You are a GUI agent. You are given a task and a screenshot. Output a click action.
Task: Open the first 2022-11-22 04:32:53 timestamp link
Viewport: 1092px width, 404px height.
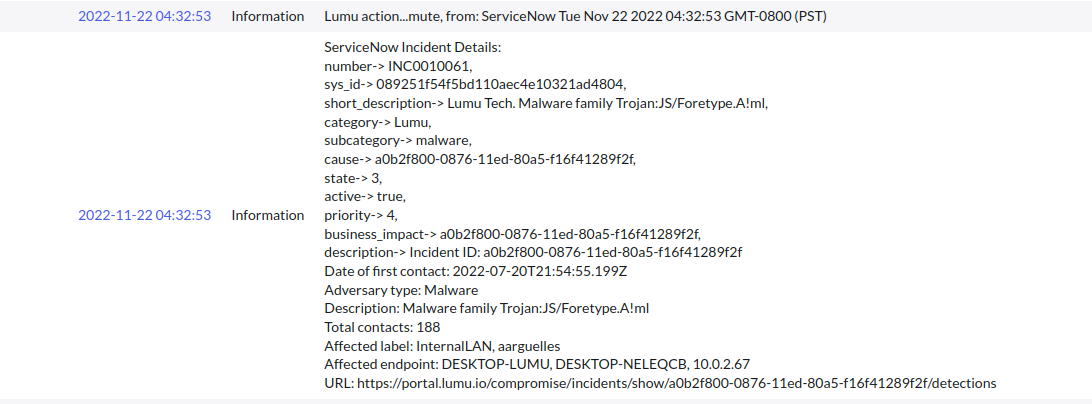tap(144, 16)
